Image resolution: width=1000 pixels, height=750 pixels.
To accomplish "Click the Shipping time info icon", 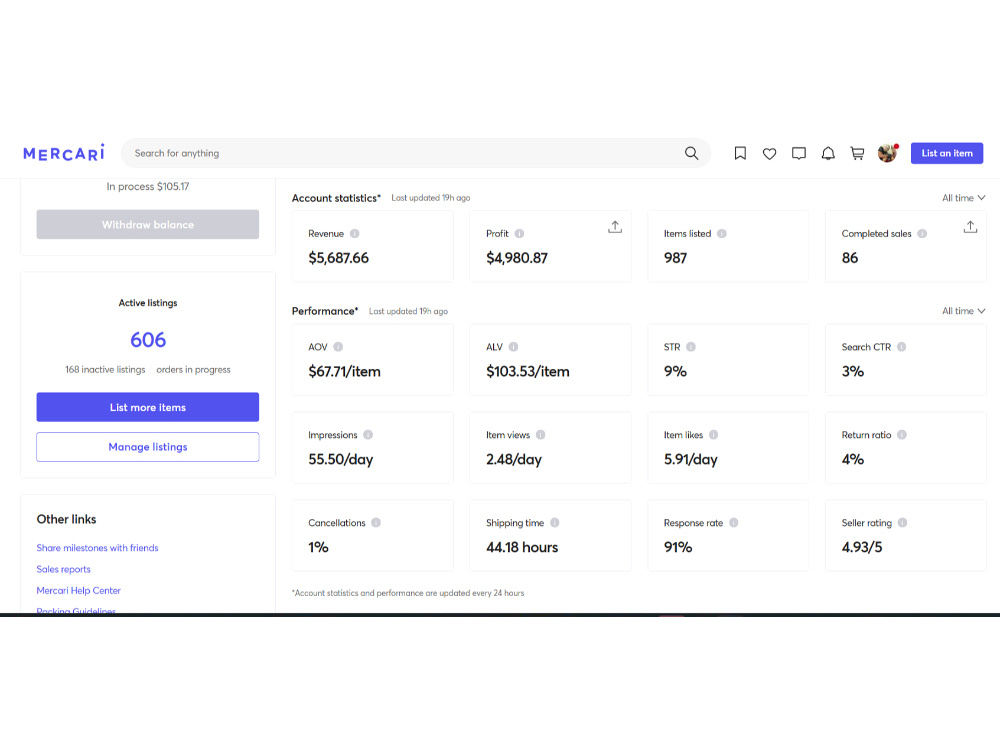I will click(554, 523).
